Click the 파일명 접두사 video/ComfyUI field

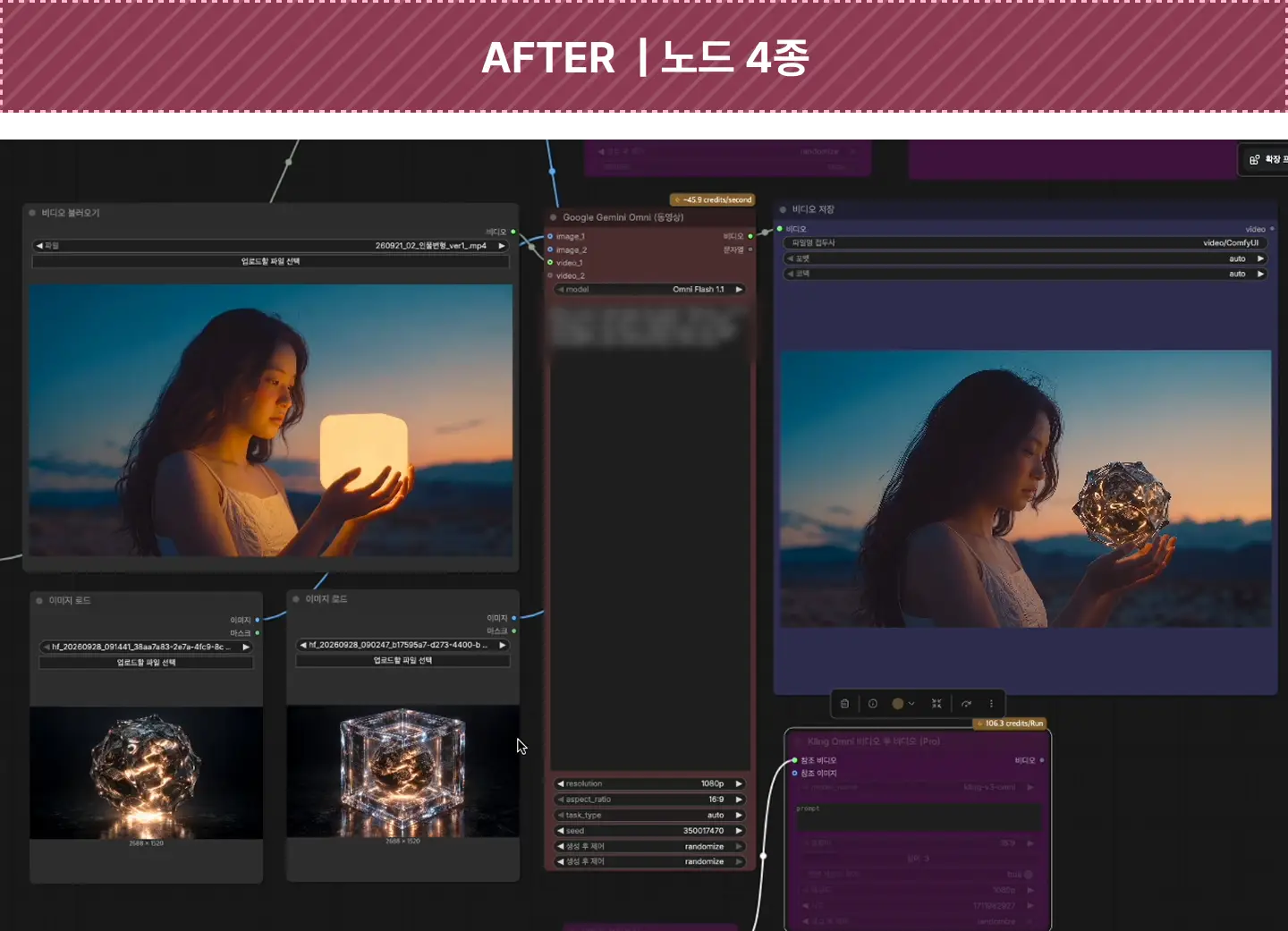pos(1026,243)
